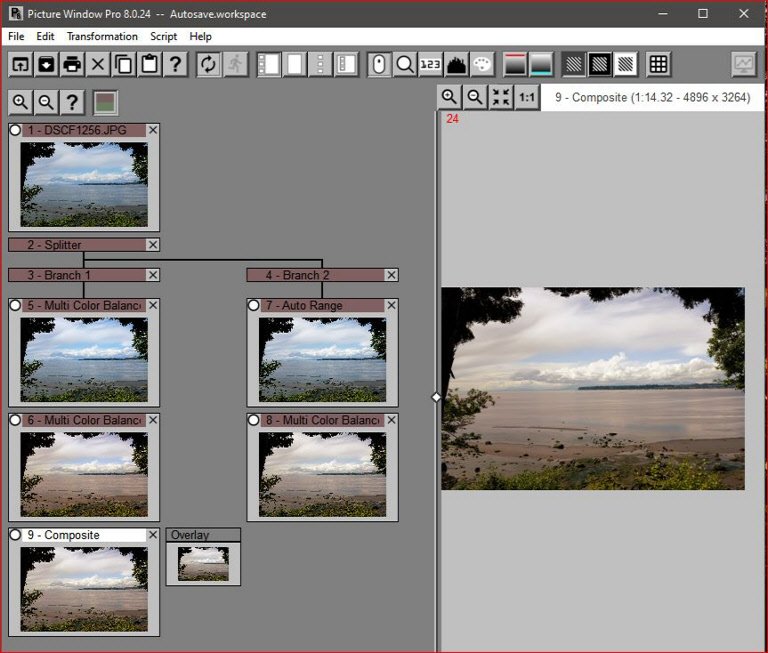Click the zoom-to-fit icon in viewer
The image size is (768, 653).
pos(501,97)
